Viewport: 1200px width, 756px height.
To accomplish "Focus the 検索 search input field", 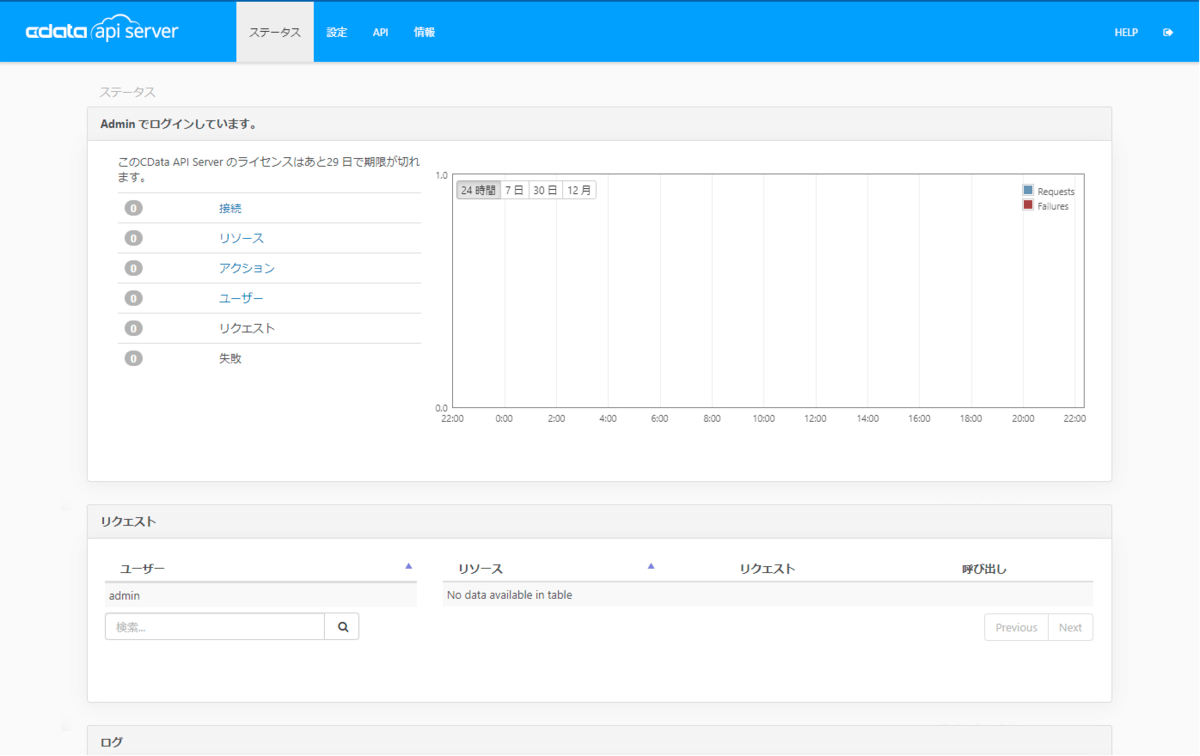I will click(214, 627).
